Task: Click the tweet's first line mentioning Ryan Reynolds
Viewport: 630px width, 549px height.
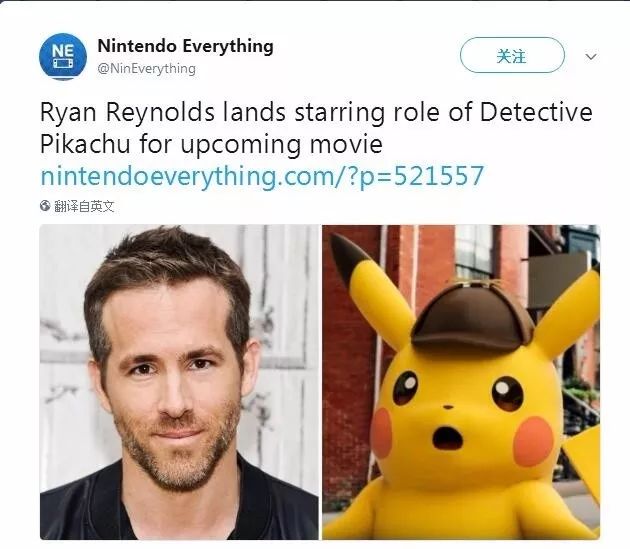Action: (316, 112)
